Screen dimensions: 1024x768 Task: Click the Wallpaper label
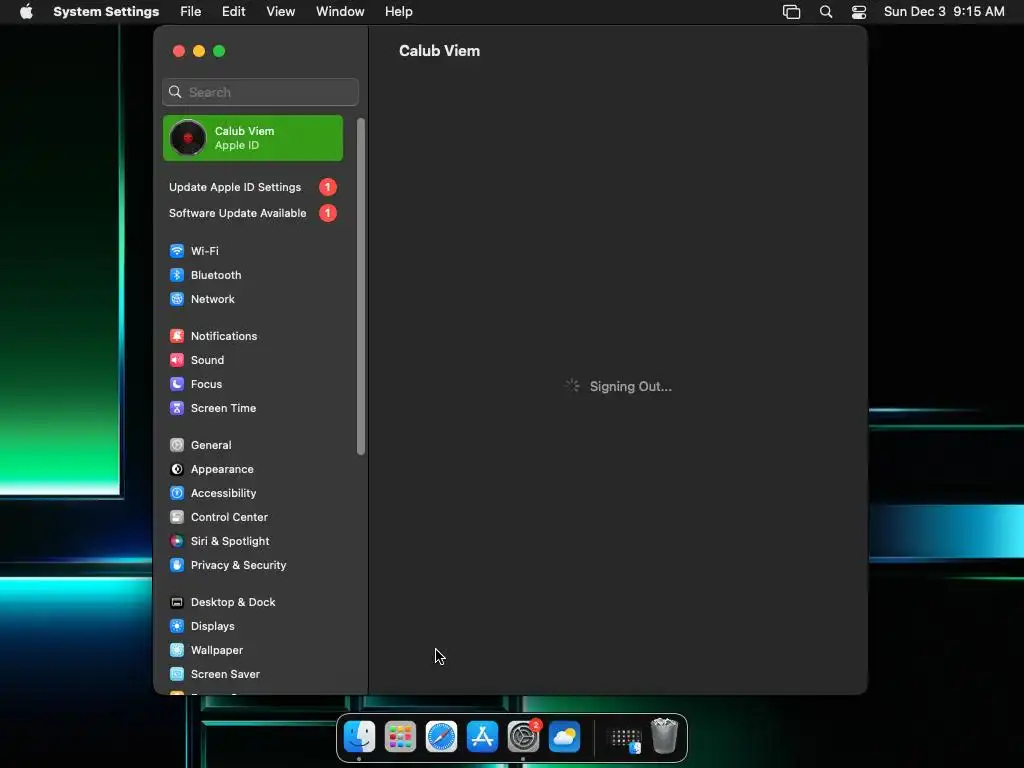pyautogui.click(x=217, y=650)
